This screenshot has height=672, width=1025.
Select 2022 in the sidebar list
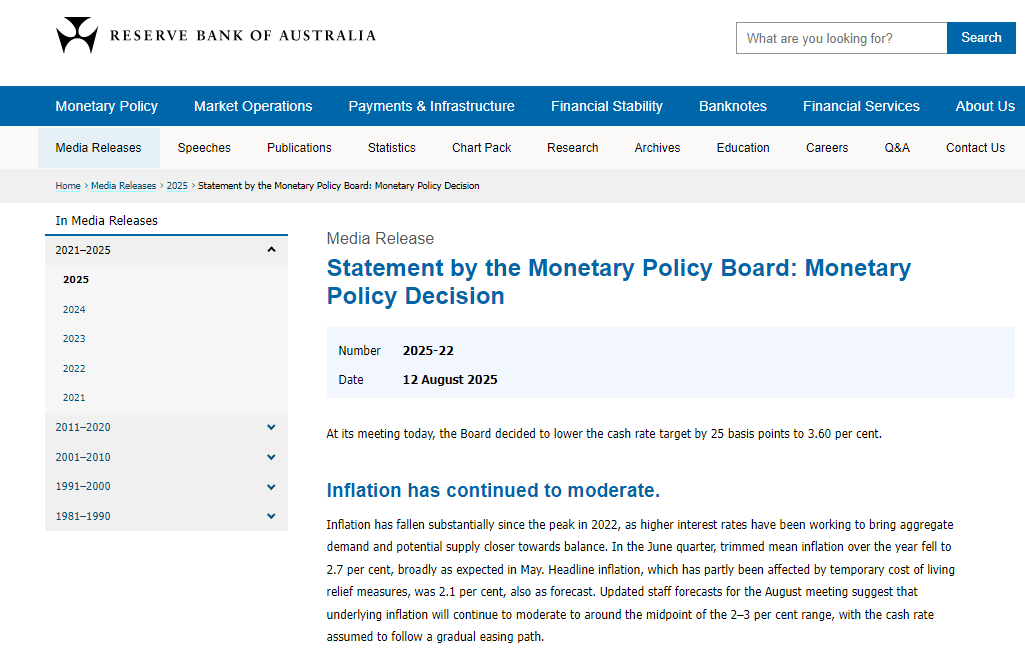(x=74, y=369)
